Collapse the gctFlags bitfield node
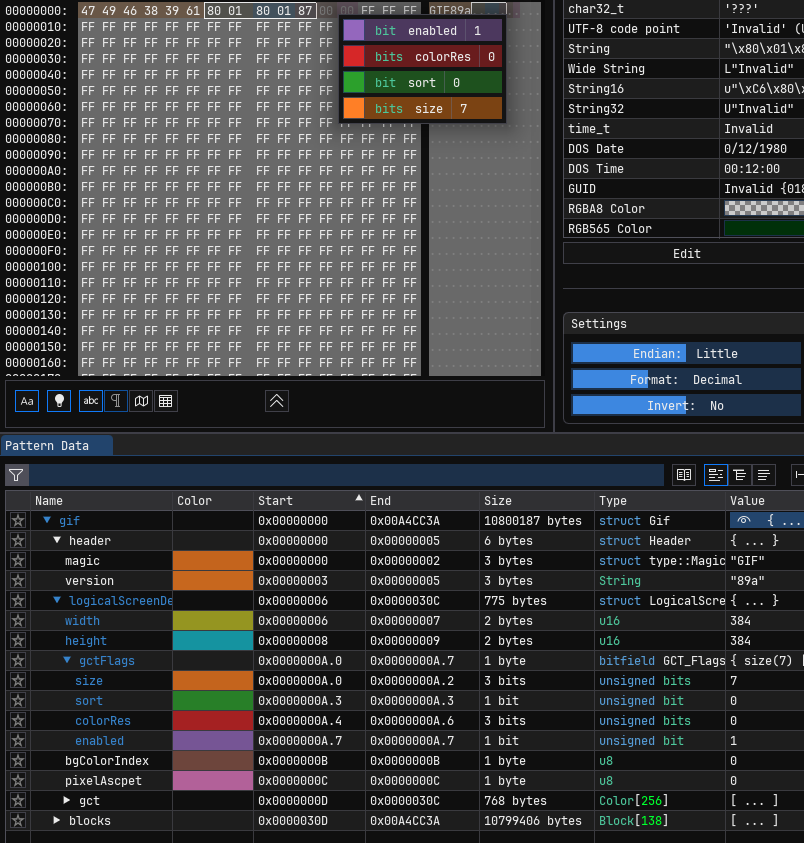Screen dimensions: 804x843 [67, 660]
